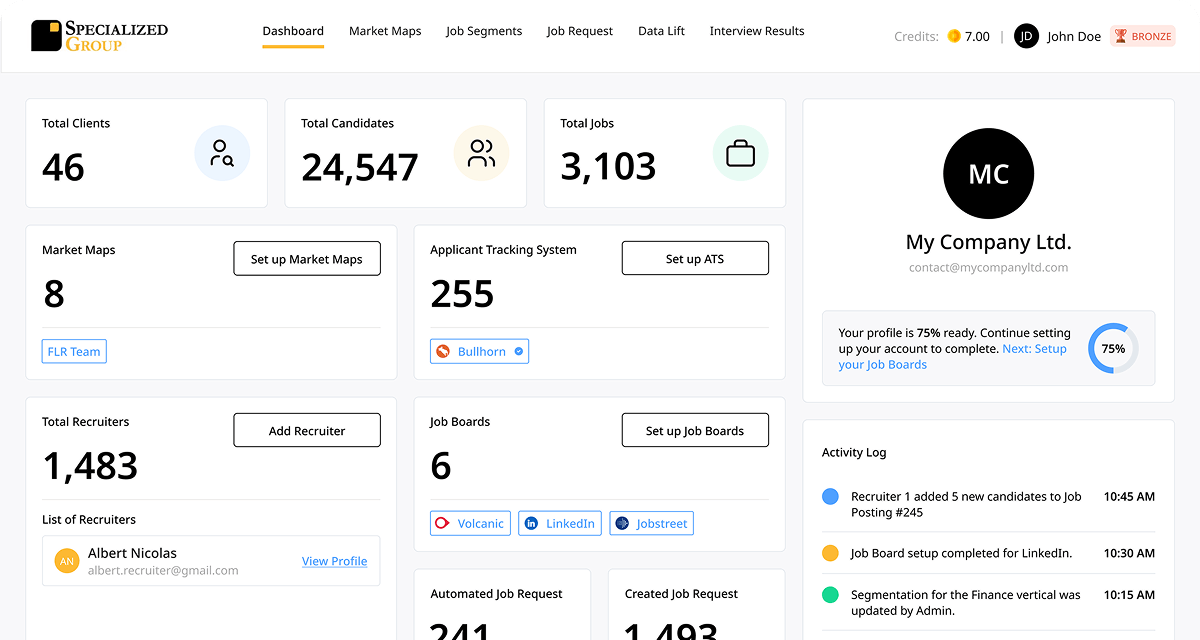
Task: Click the AN recruiter avatar icon
Action: (x=66, y=561)
